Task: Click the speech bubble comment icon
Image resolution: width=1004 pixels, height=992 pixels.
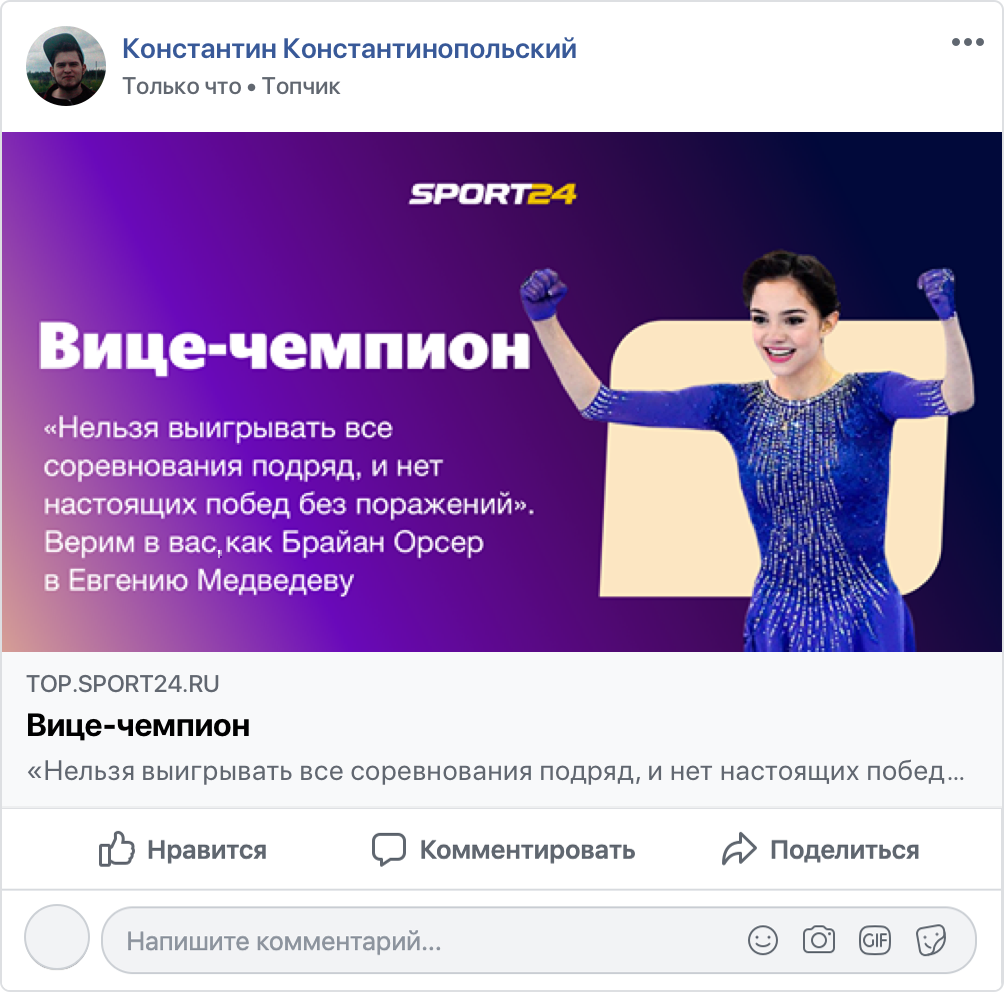Action: point(389,849)
